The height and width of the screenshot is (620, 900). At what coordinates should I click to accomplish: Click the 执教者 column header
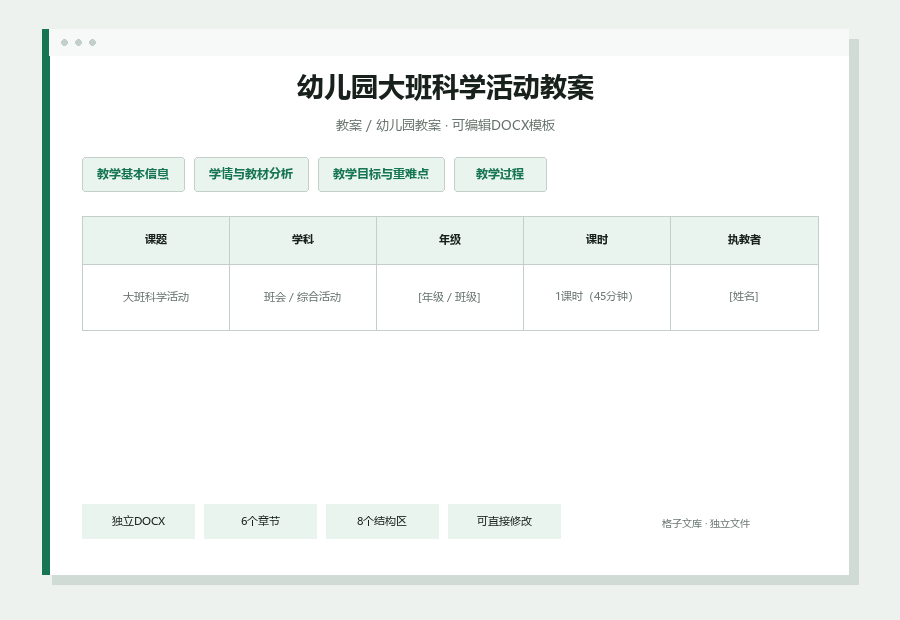pyautogui.click(x=744, y=240)
